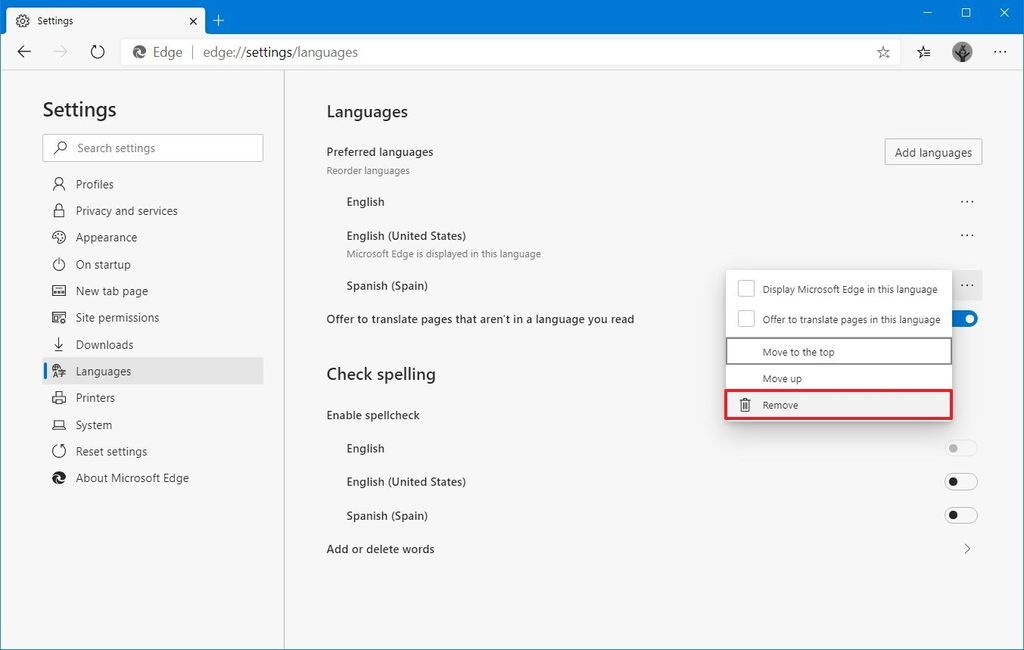The height and width of the screenshot is (650, 1024).
Task: Open the Spanish language options menu
Action: [x=967, y=285]
